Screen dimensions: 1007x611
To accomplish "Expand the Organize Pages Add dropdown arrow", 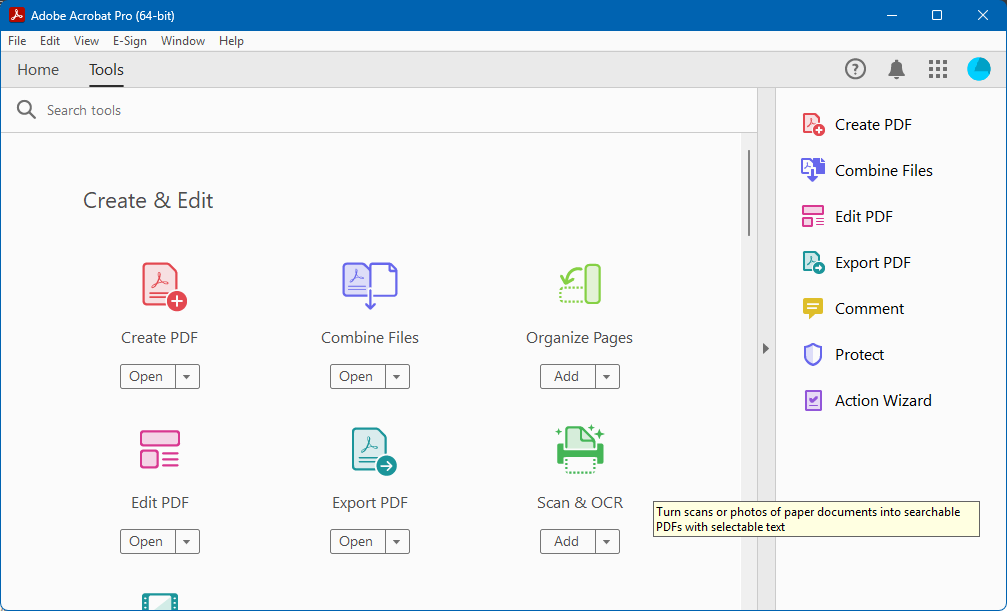I will coord(606,376).
